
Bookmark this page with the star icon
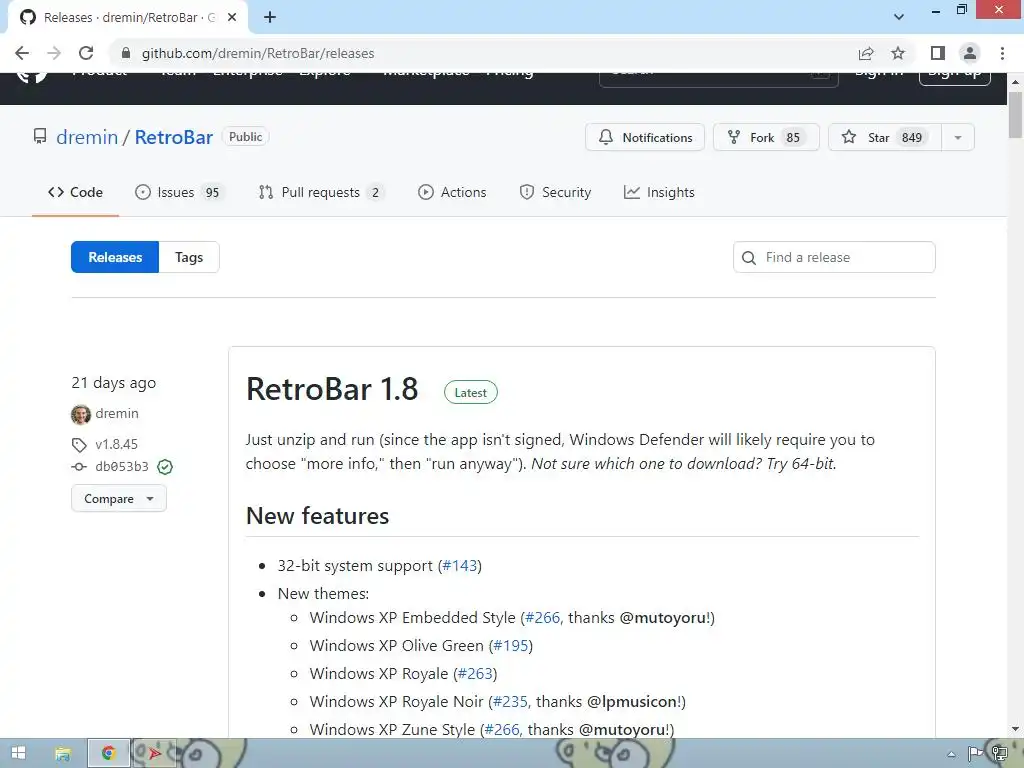click(x=898, y=54)
